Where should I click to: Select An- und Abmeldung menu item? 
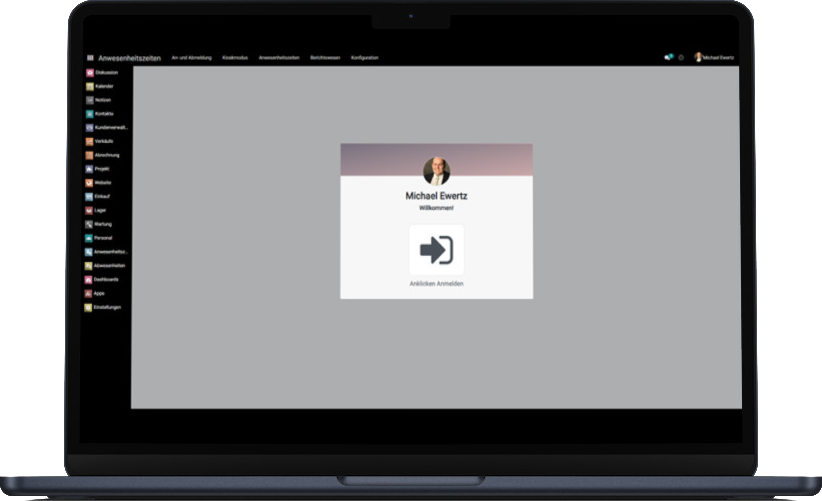coord(192,58)
